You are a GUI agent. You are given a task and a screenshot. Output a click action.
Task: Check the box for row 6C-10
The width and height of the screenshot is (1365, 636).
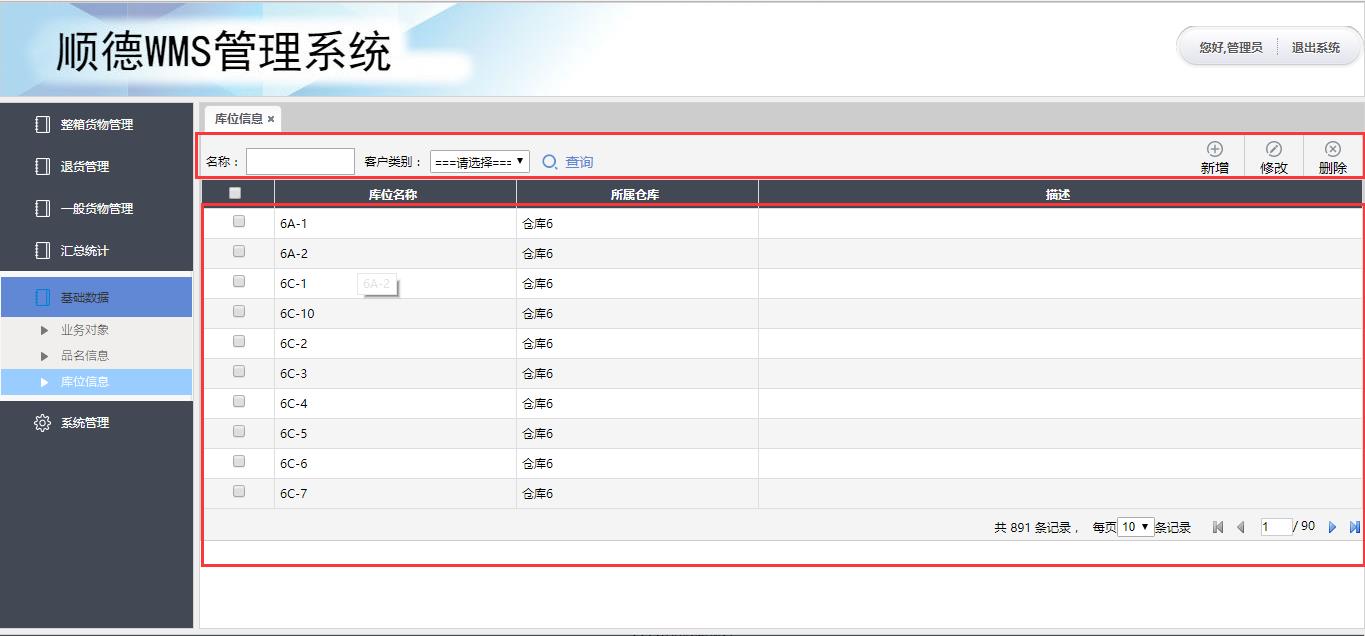coord(239,312)
